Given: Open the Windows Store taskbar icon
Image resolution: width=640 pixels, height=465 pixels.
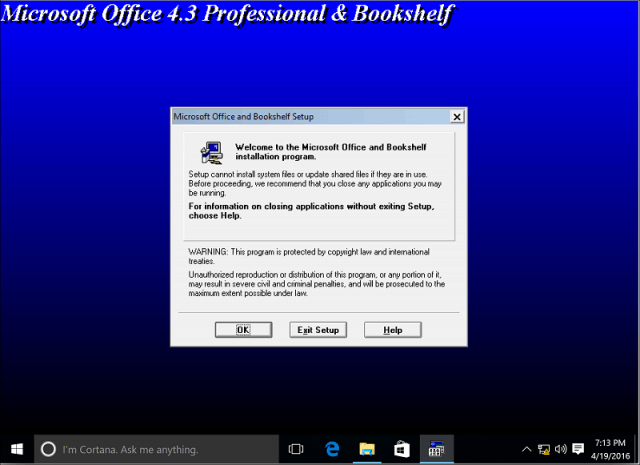Looking at the screenshot, I should tap(402, 449).
